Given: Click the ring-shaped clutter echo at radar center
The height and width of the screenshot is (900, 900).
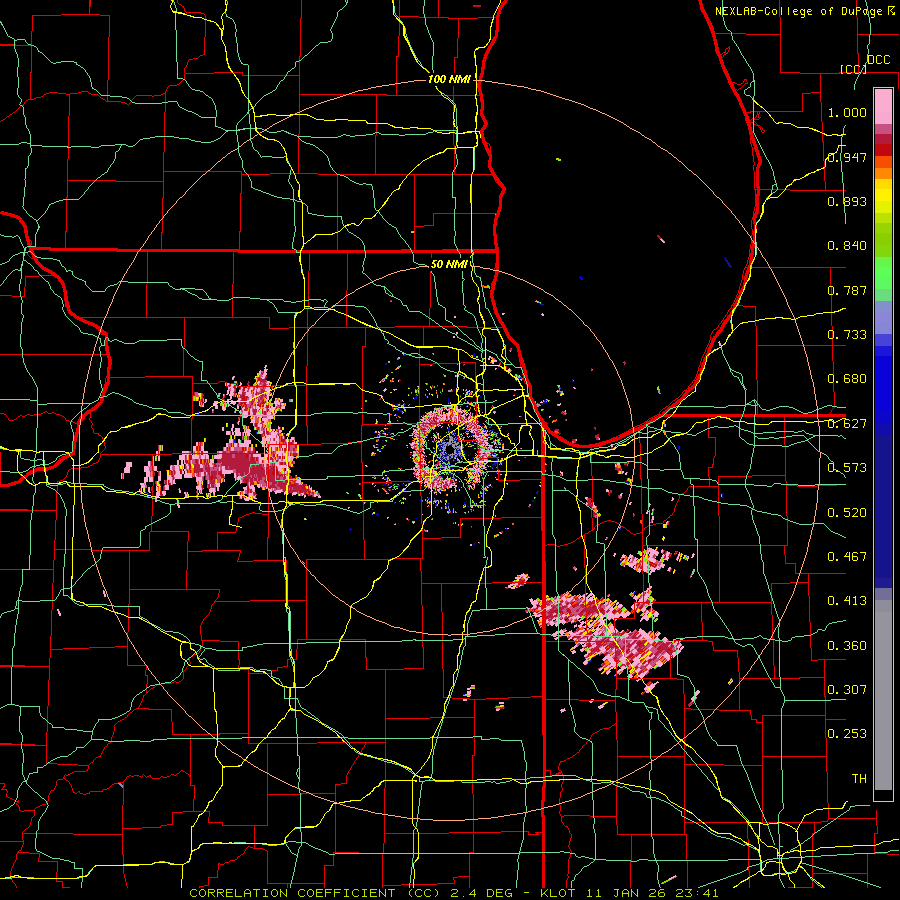Looking at the screenshot, I should point(452,451).
